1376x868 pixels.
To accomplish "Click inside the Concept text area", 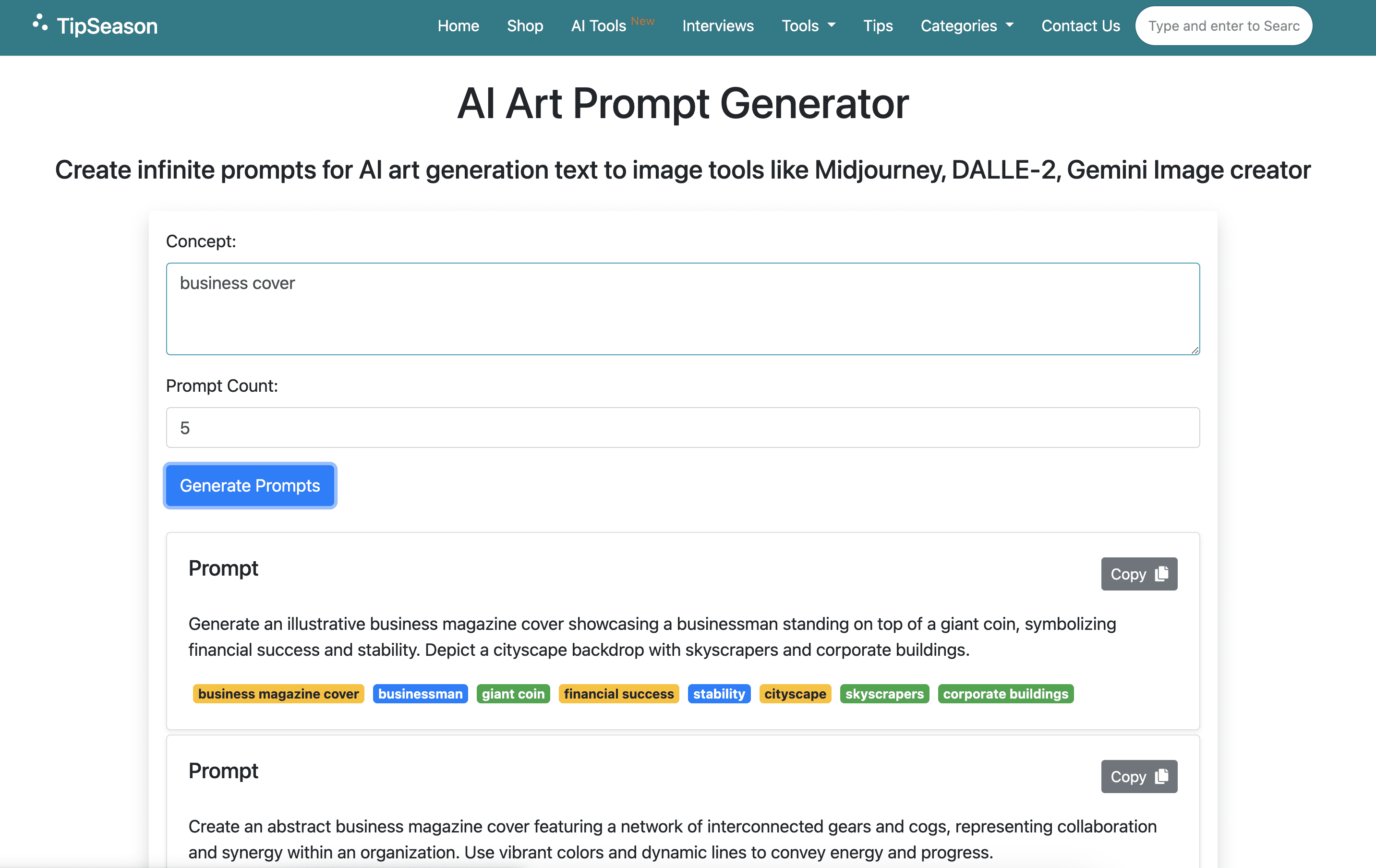I will coord(682,309).
